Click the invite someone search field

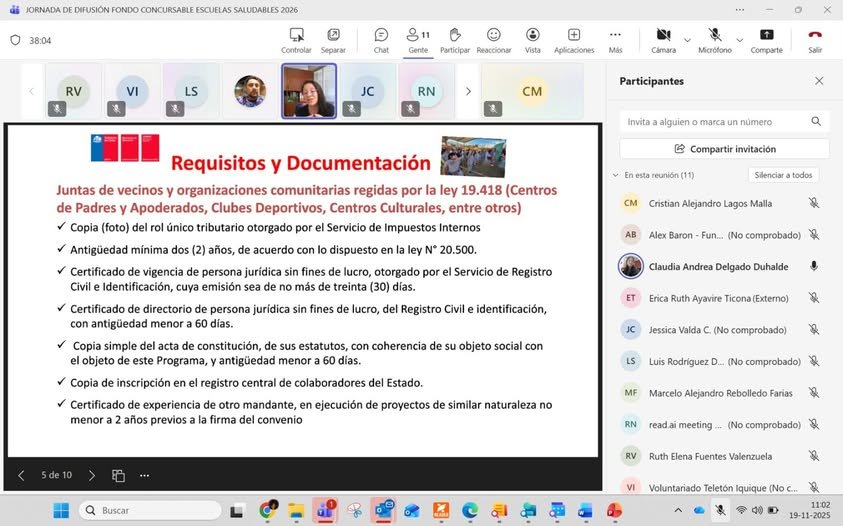point(714,122)
